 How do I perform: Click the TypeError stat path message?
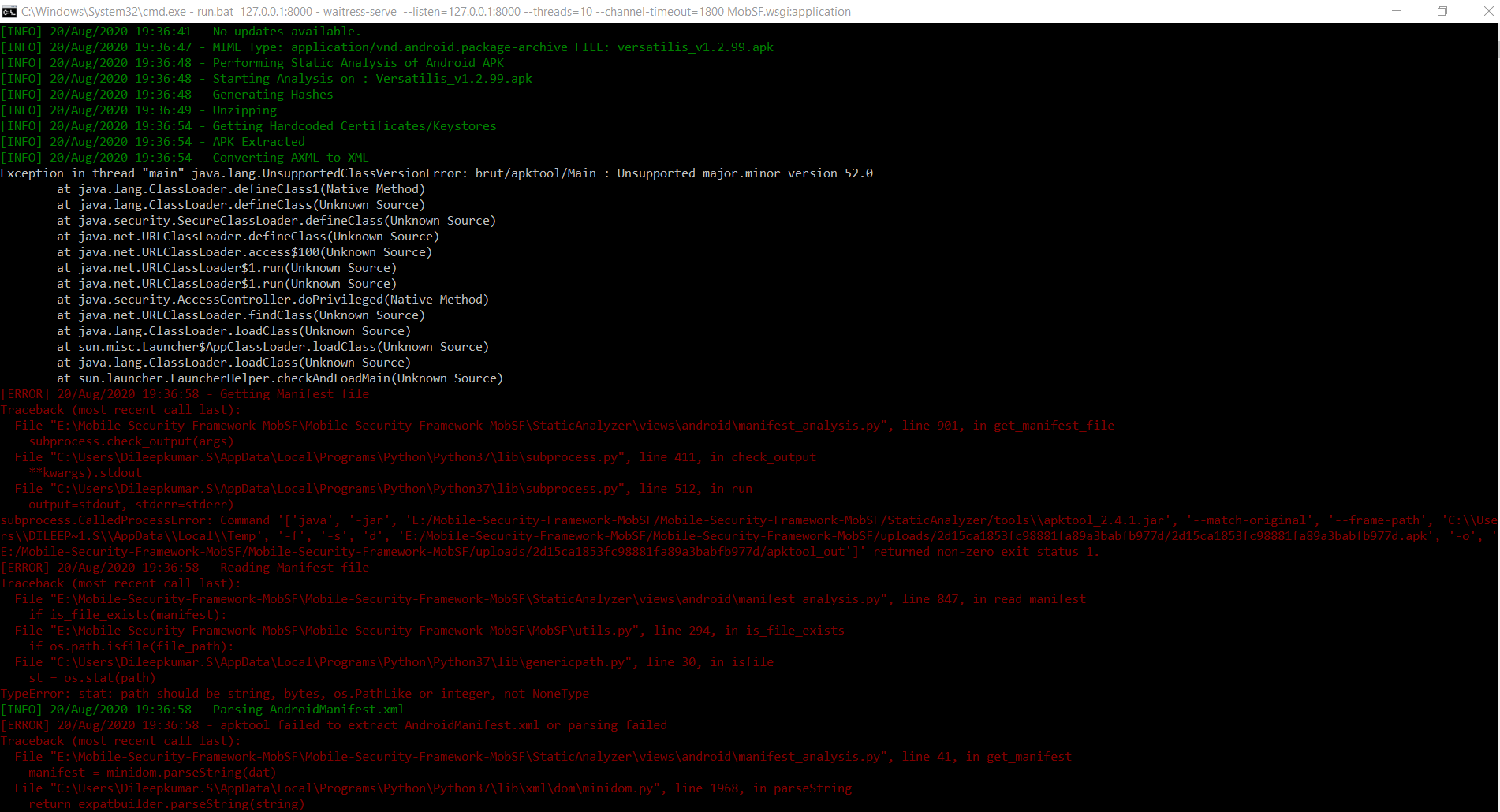pos(294,693)
